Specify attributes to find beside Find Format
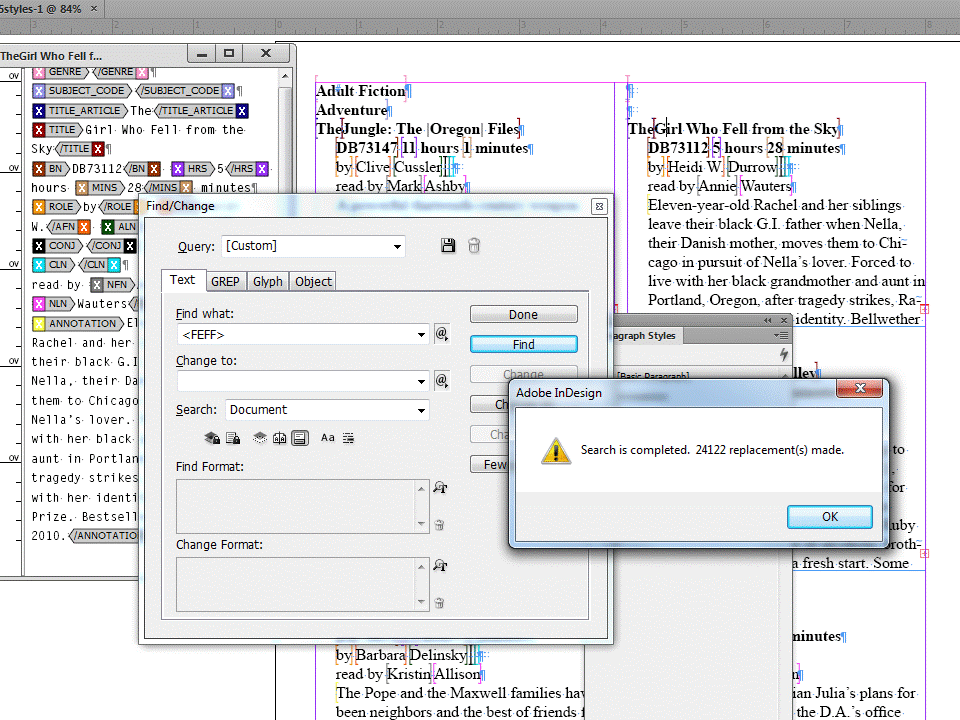The height and width of the screenshot is (720, 960). [440, 487]
